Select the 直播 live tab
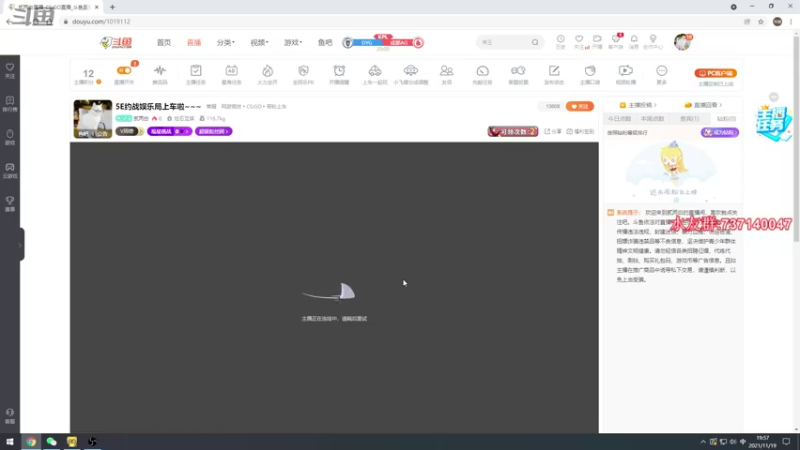The width and height of the screenshot is (800, 450). point(194,42)
